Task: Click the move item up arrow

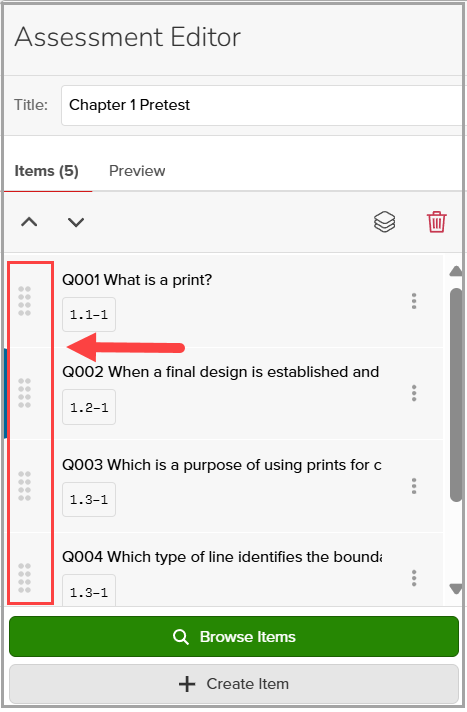Action: point(29,222)
